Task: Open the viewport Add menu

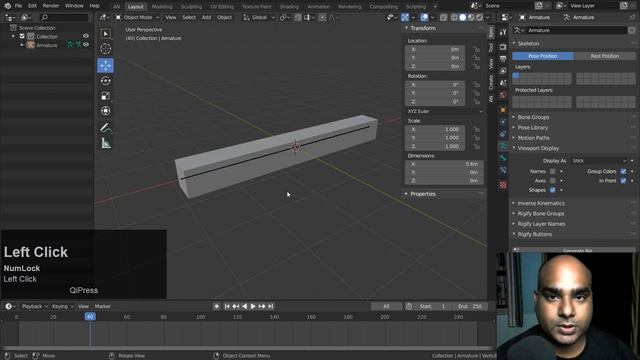Action: pyautogui.click(x=207, y=18)
